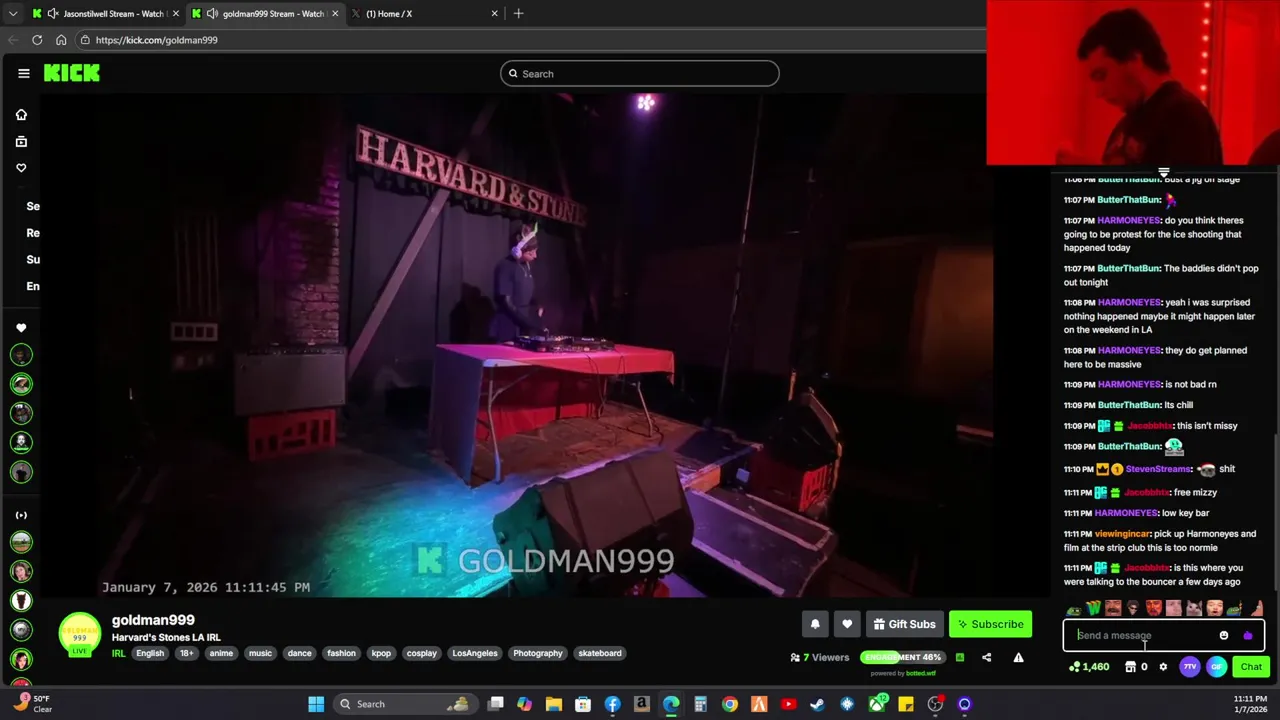Click the LosAngeles tag

click(x=475, y=653)
